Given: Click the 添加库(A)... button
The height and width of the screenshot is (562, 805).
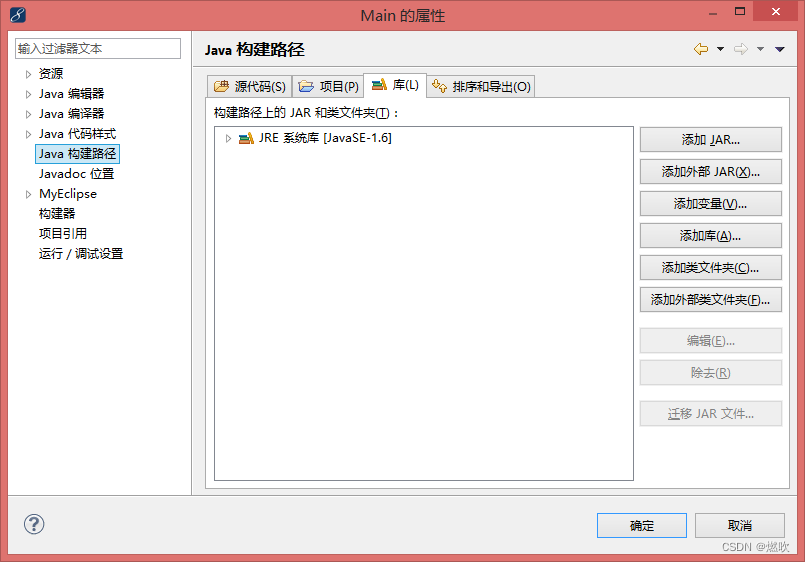Looking at the screenshot, I should pyautogui.click(x=711, y=236).
